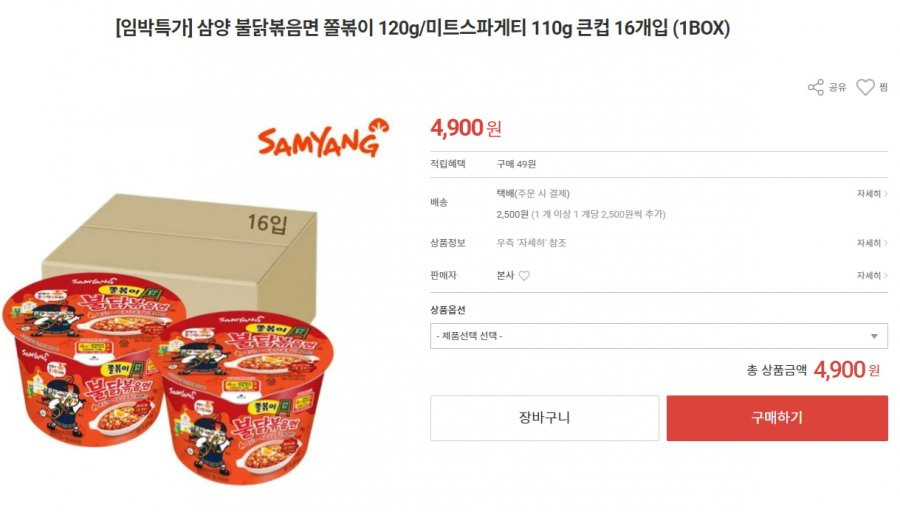Click the red 구매하기 buy button
The height and width of the screenshot is (512, 900).
[777, 418]
